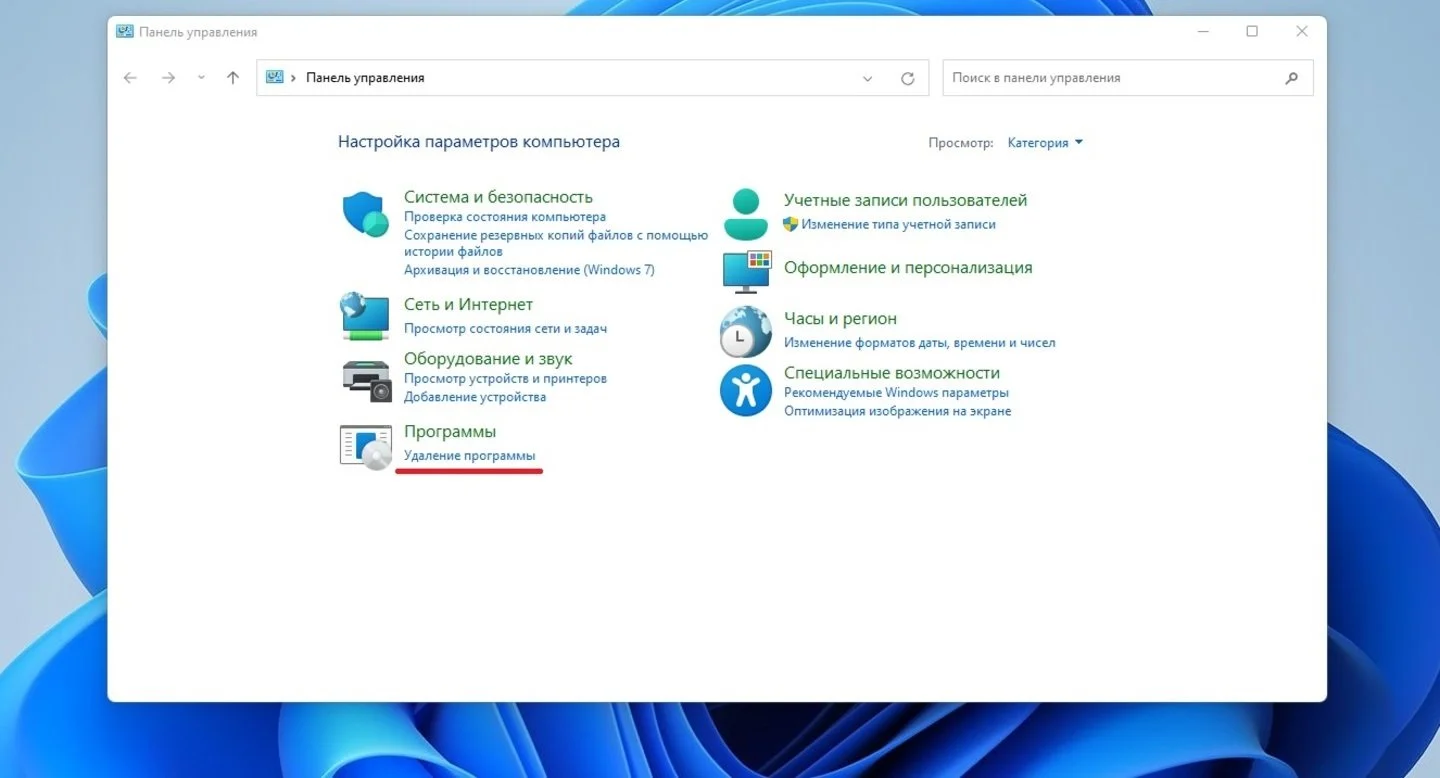This screenshot has height=778, width=1440.
Task: Go up one level with arrow
Action: coord(233,78)
